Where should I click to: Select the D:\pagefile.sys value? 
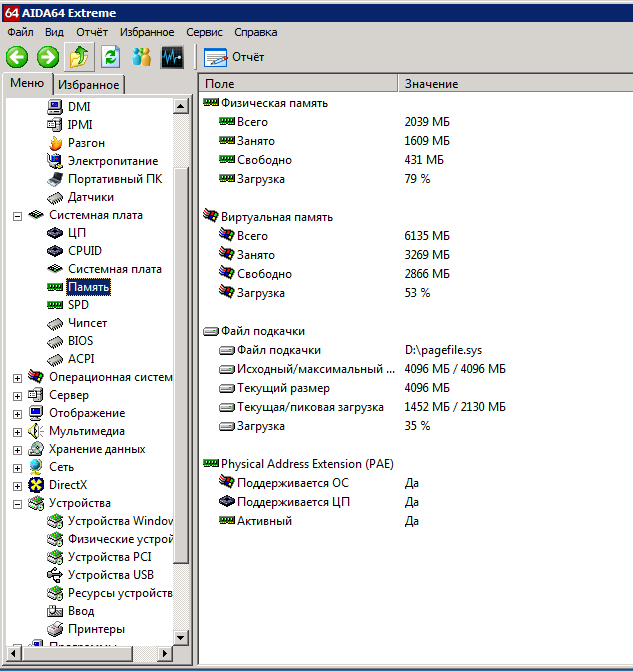tap(443, 350)
